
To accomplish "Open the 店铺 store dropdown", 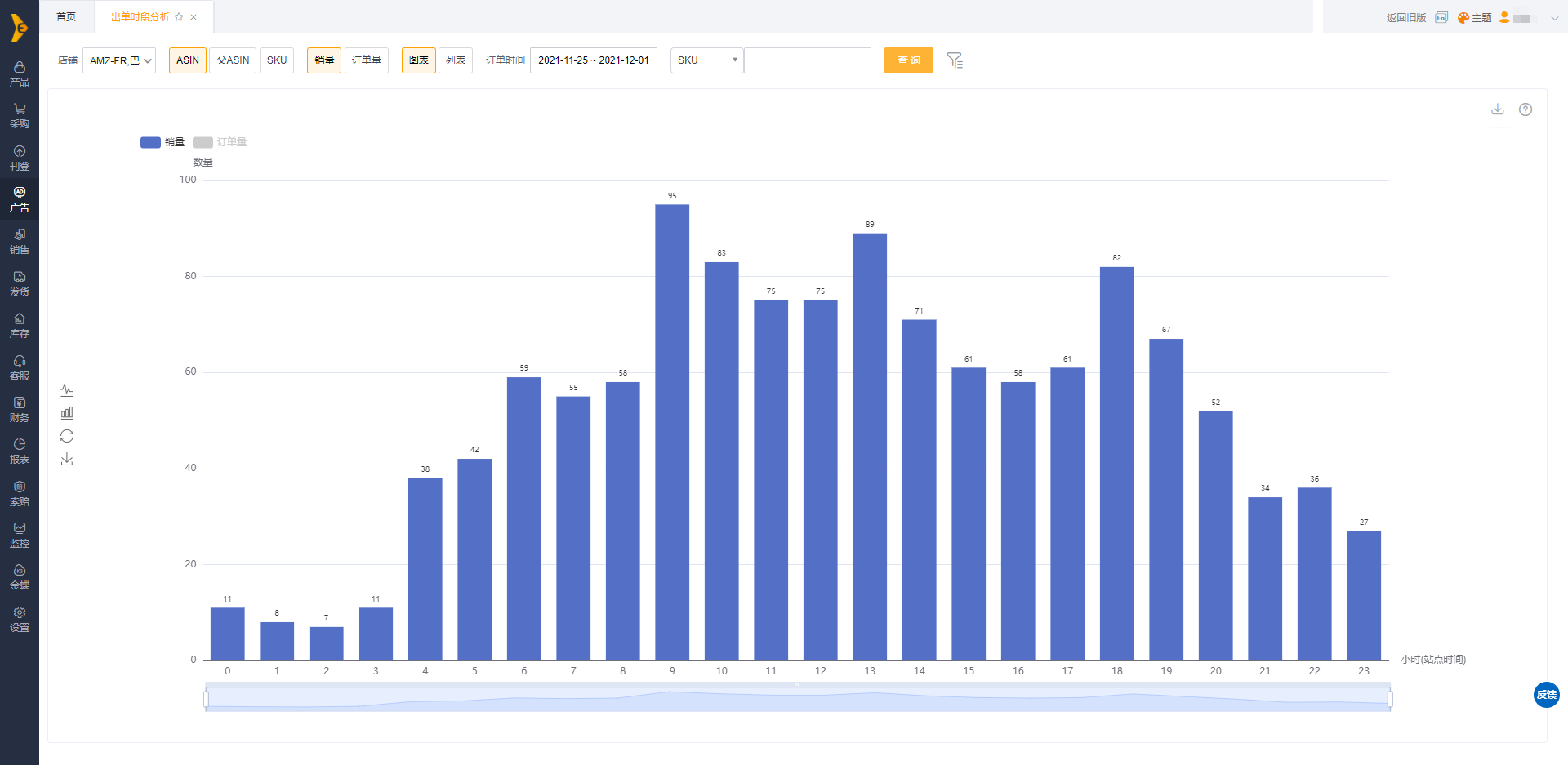I will coord(119,60).
